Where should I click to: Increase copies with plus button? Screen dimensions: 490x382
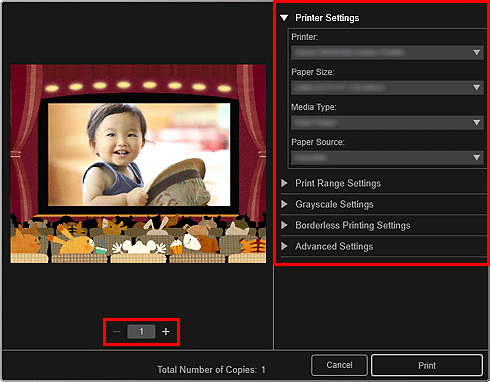point(166,332)
